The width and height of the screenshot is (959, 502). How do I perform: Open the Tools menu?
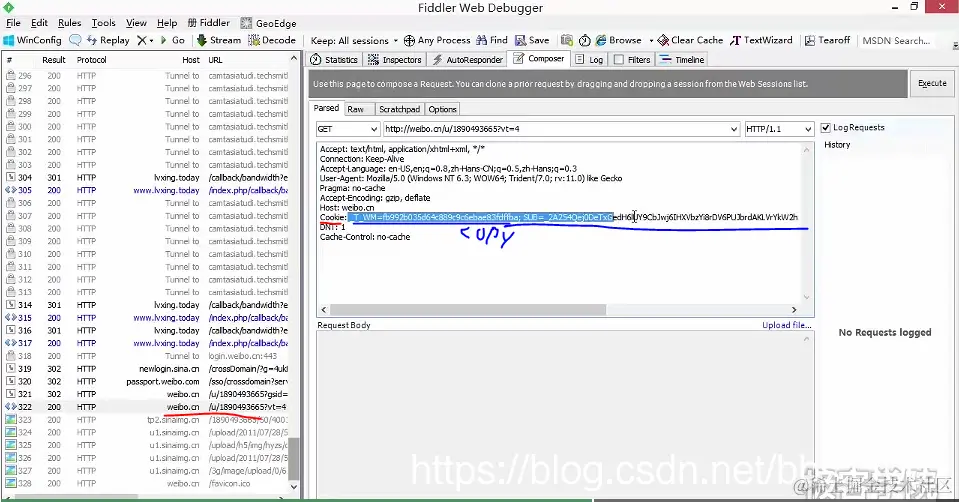103,23
